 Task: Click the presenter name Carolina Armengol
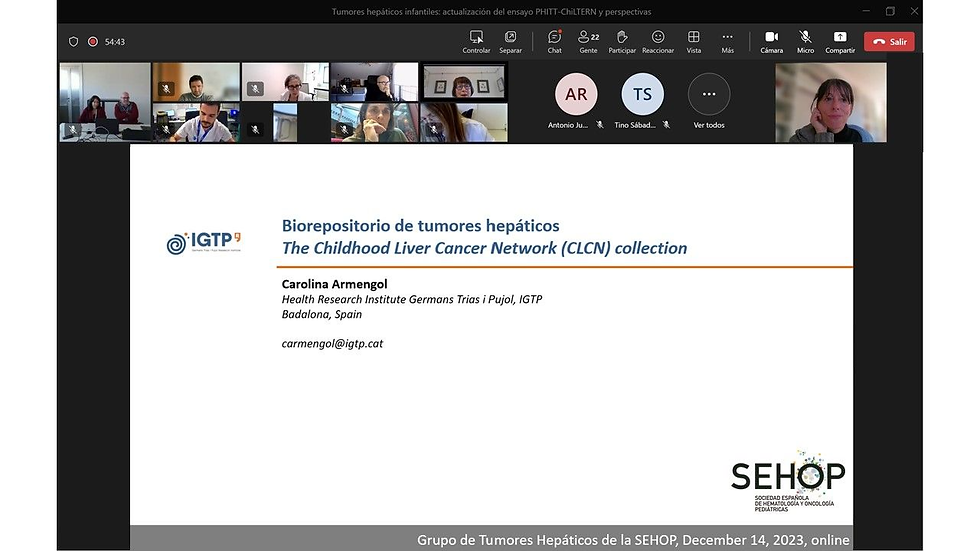[x=334, y=284]
